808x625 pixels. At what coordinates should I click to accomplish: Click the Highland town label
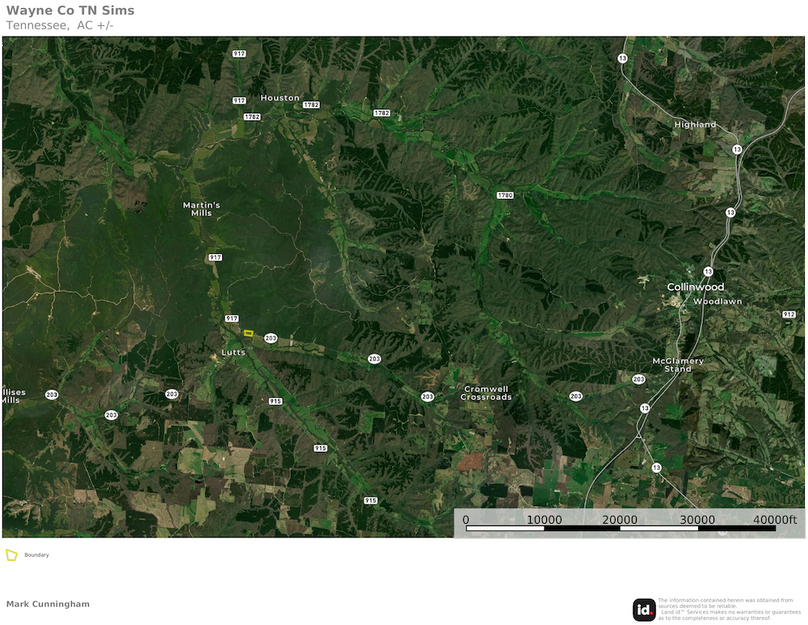click(695, 125)
